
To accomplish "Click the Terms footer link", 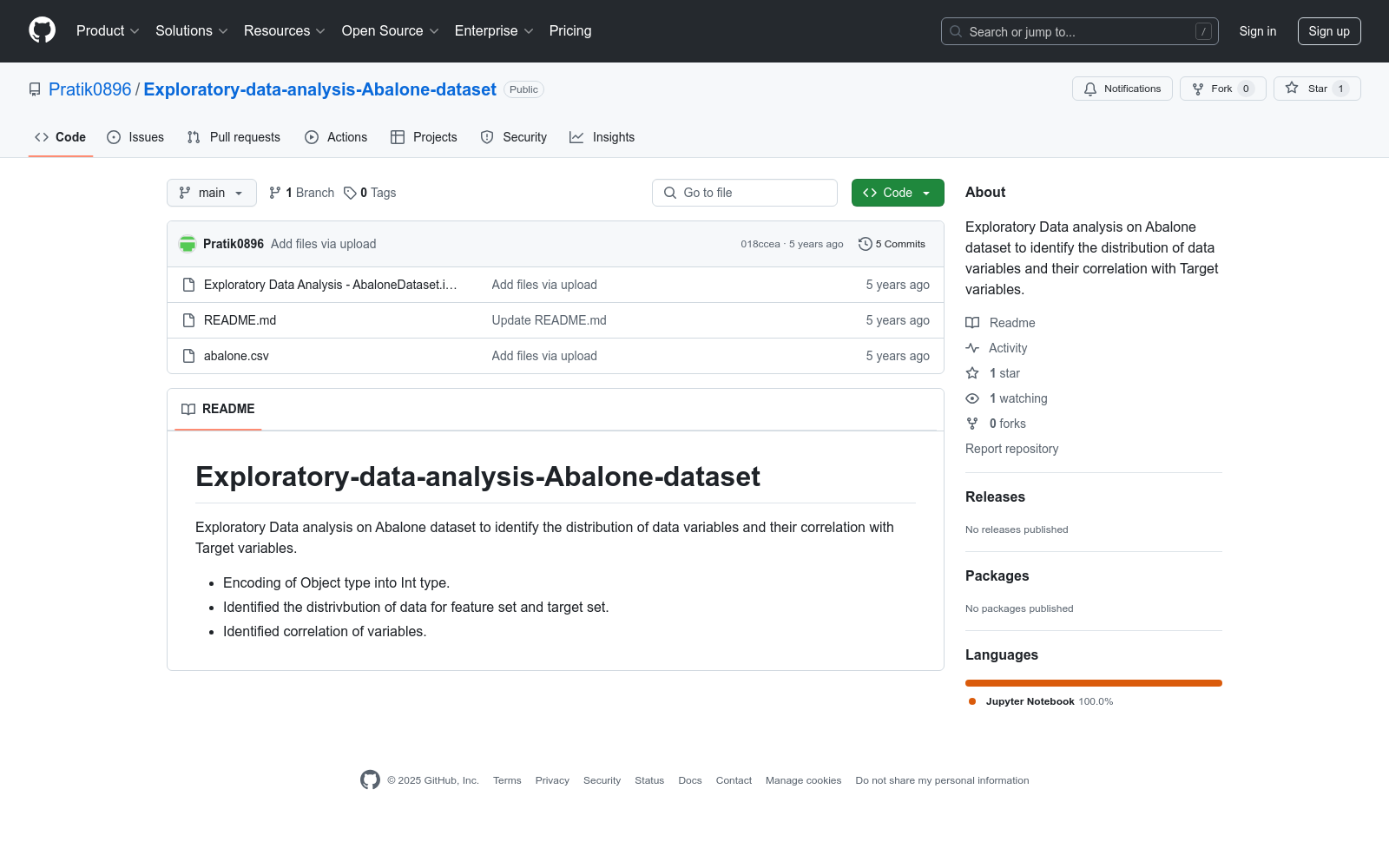I will (x=507, y=780).
